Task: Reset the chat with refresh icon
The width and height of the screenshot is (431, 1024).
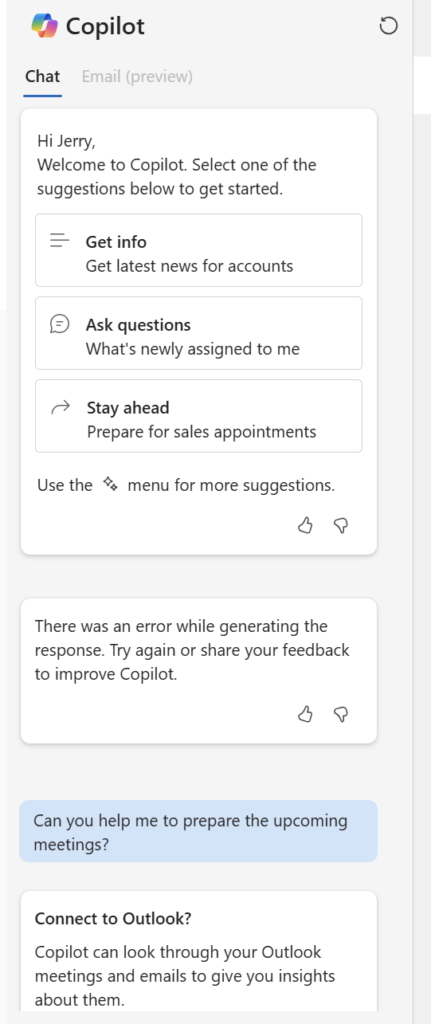Action: coord(389,26)
